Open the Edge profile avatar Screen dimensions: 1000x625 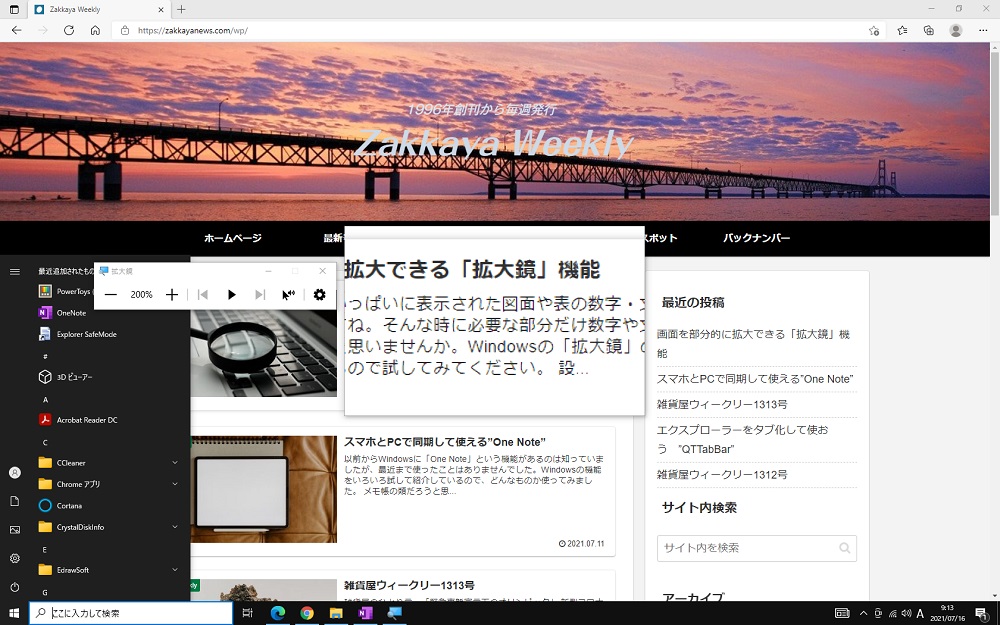955,30
